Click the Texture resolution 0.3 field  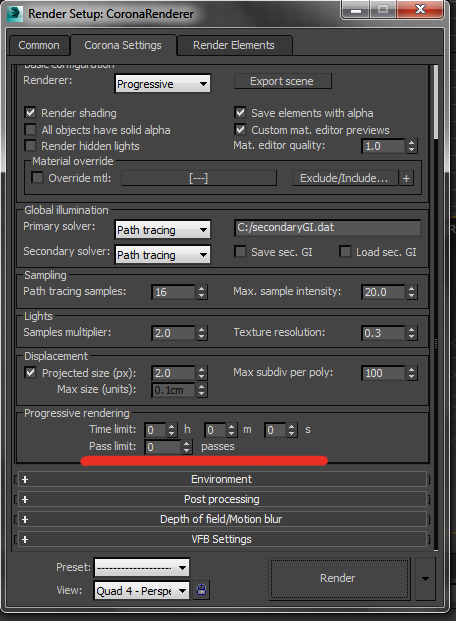tap(383, 333)
